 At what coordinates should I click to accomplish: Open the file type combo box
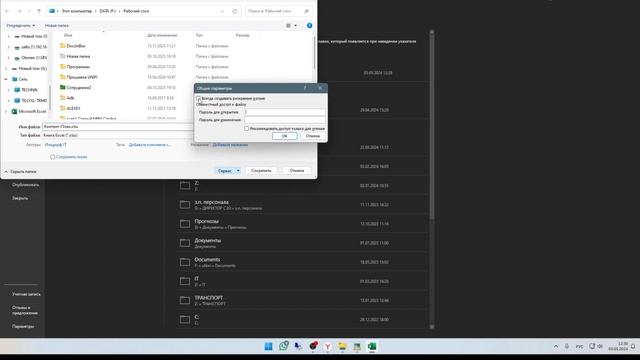coord(117,135)
